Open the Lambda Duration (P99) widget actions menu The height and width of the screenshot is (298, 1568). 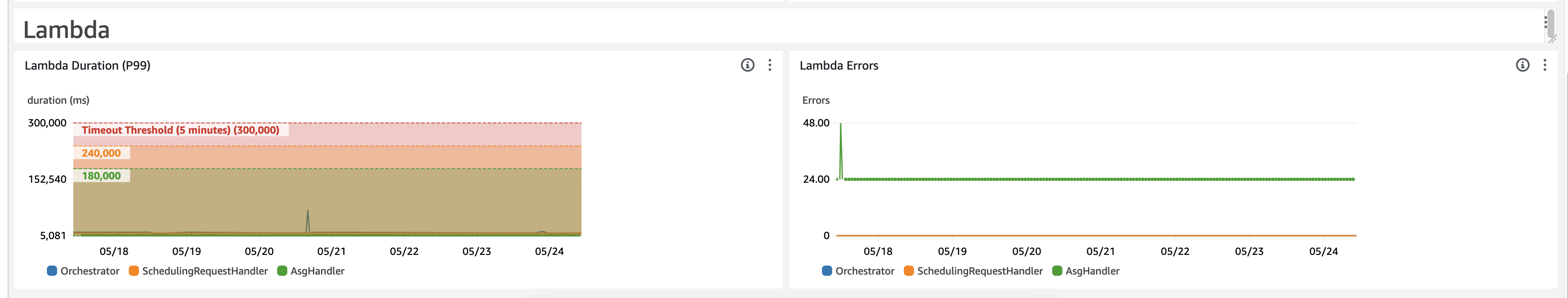[770, 65]
